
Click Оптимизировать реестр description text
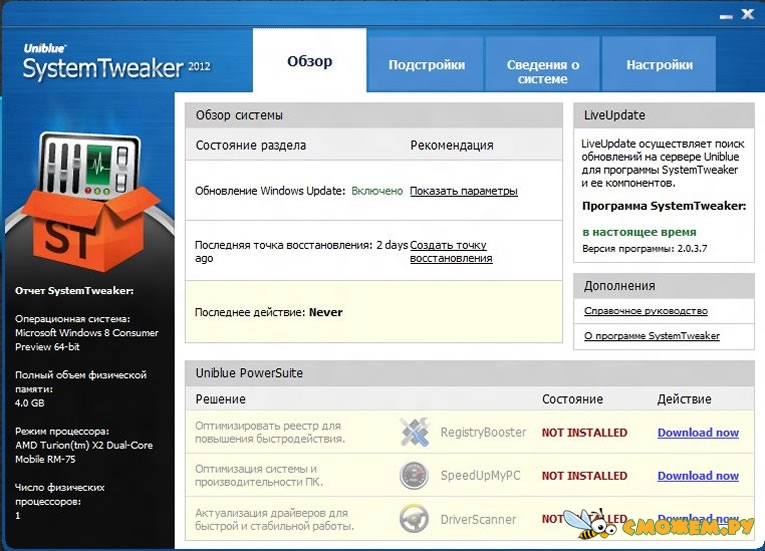pos(270,432)
